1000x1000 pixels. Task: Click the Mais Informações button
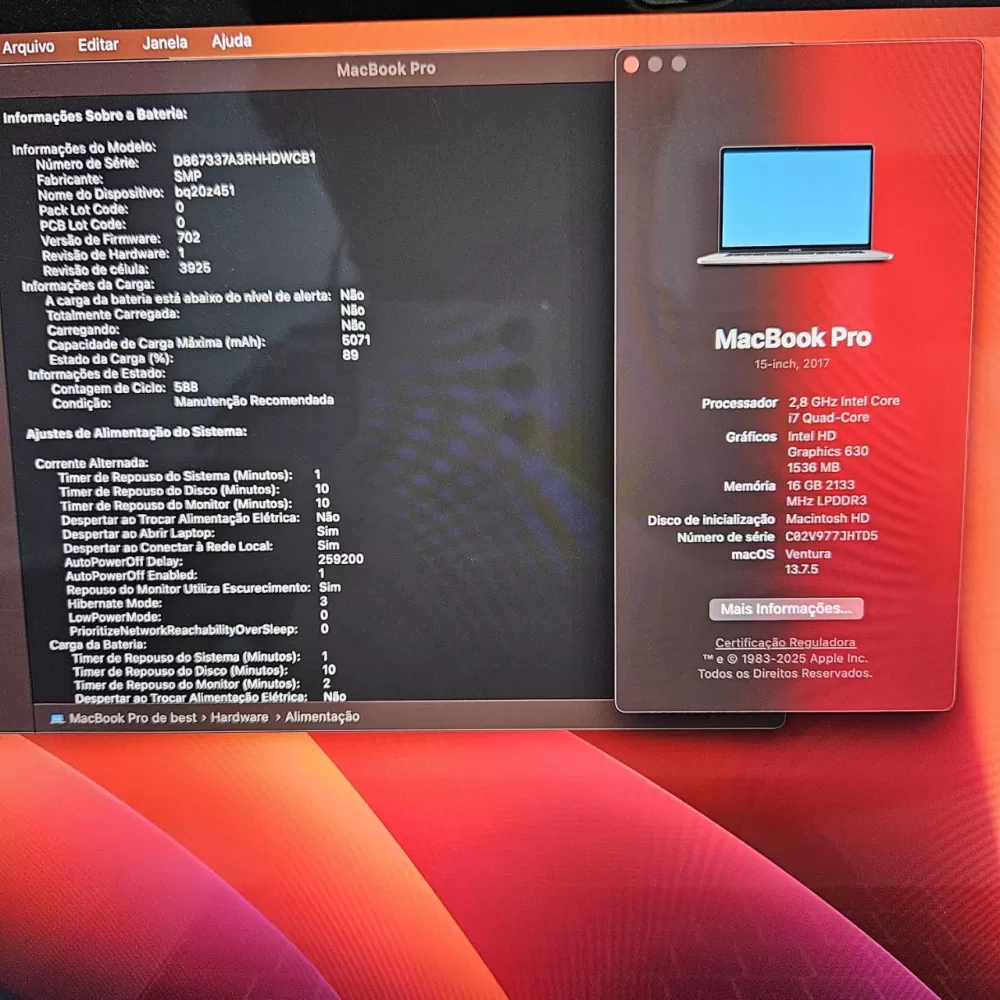(786, 608)
